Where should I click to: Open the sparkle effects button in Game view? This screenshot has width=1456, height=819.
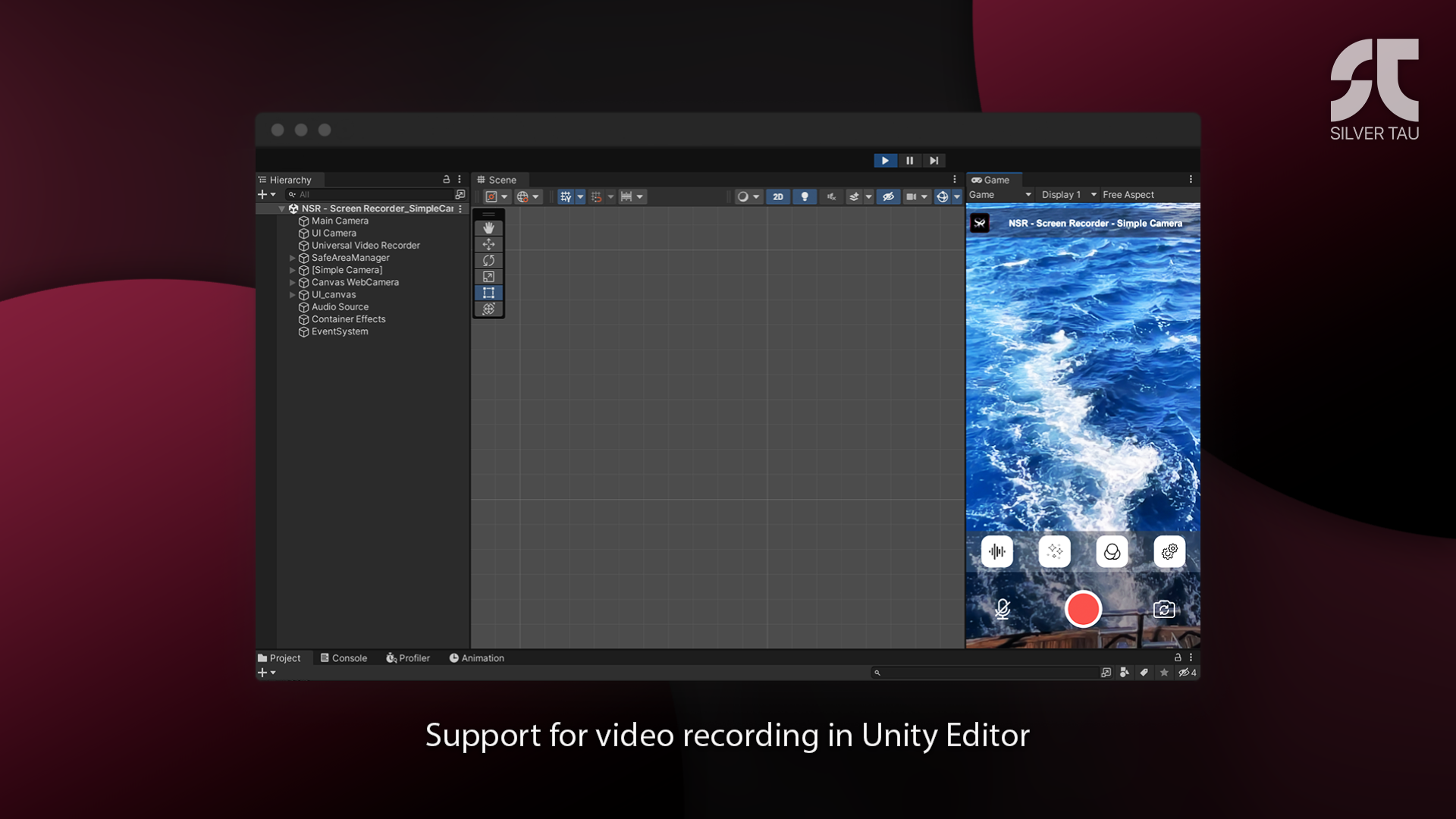point(1055,551)
